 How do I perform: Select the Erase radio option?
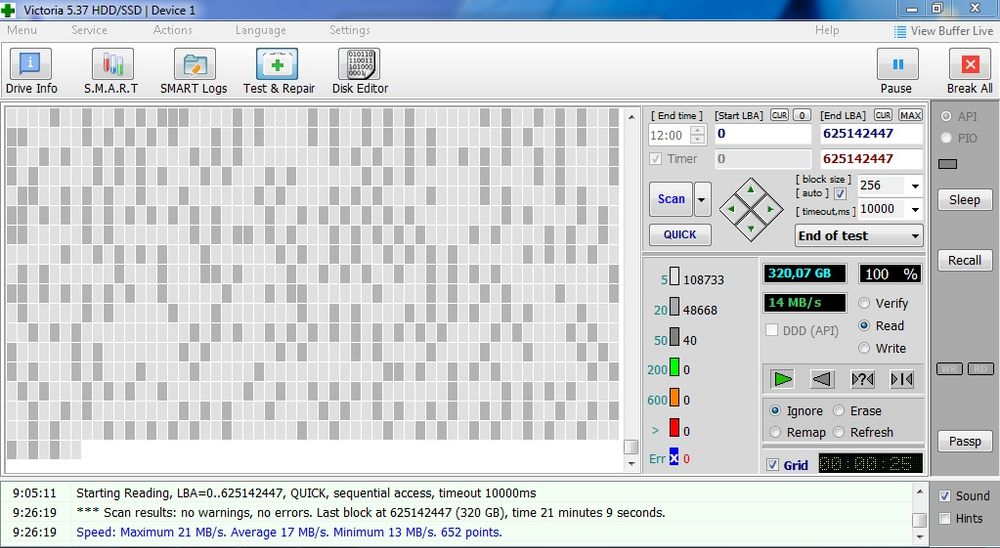pyautogui.click(x=839, y=410)
